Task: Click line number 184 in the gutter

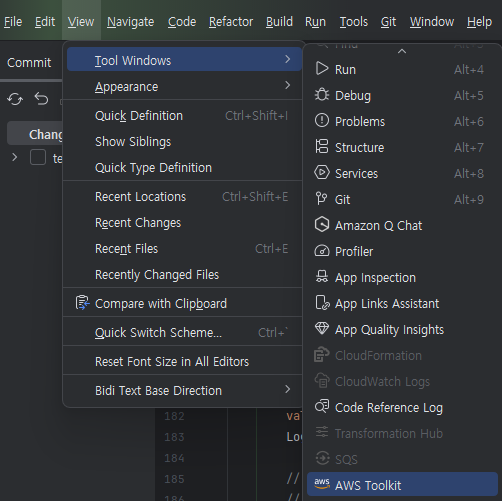Action: coord(174,458)
